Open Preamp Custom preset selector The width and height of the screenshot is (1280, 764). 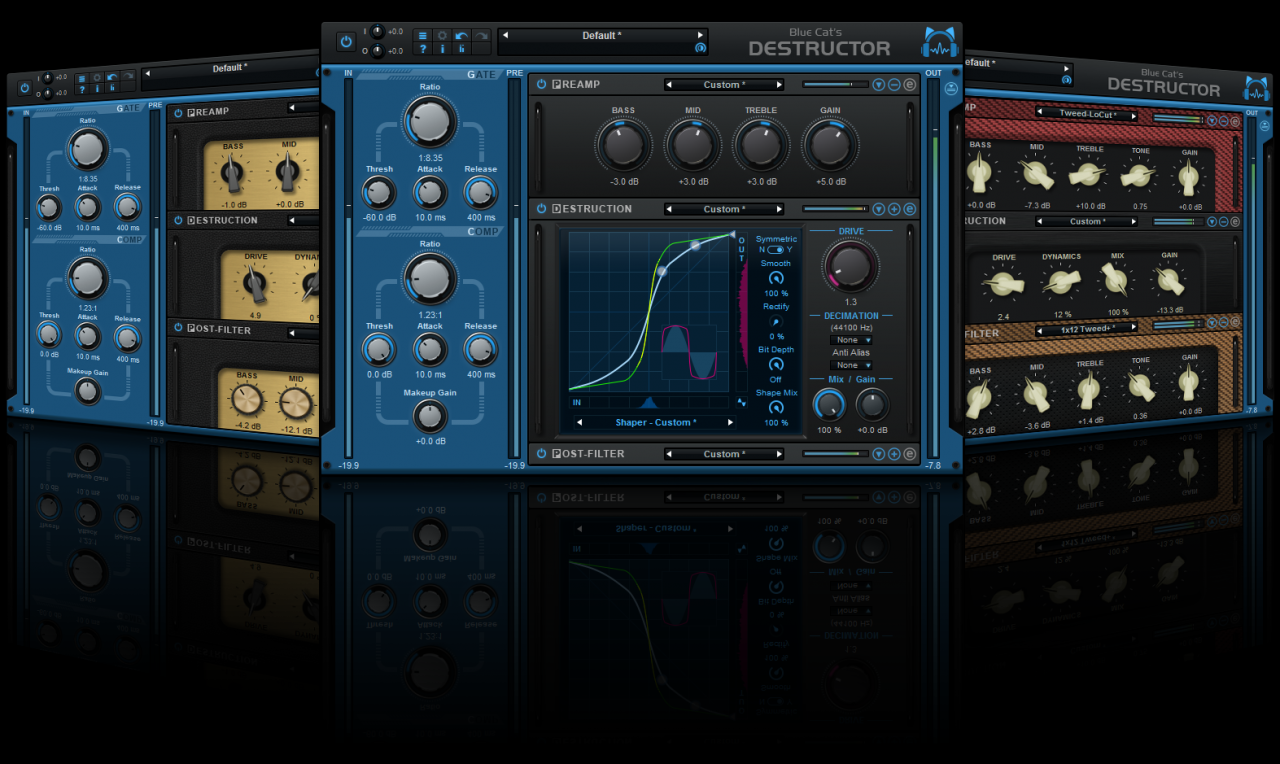tap(724, 85)
